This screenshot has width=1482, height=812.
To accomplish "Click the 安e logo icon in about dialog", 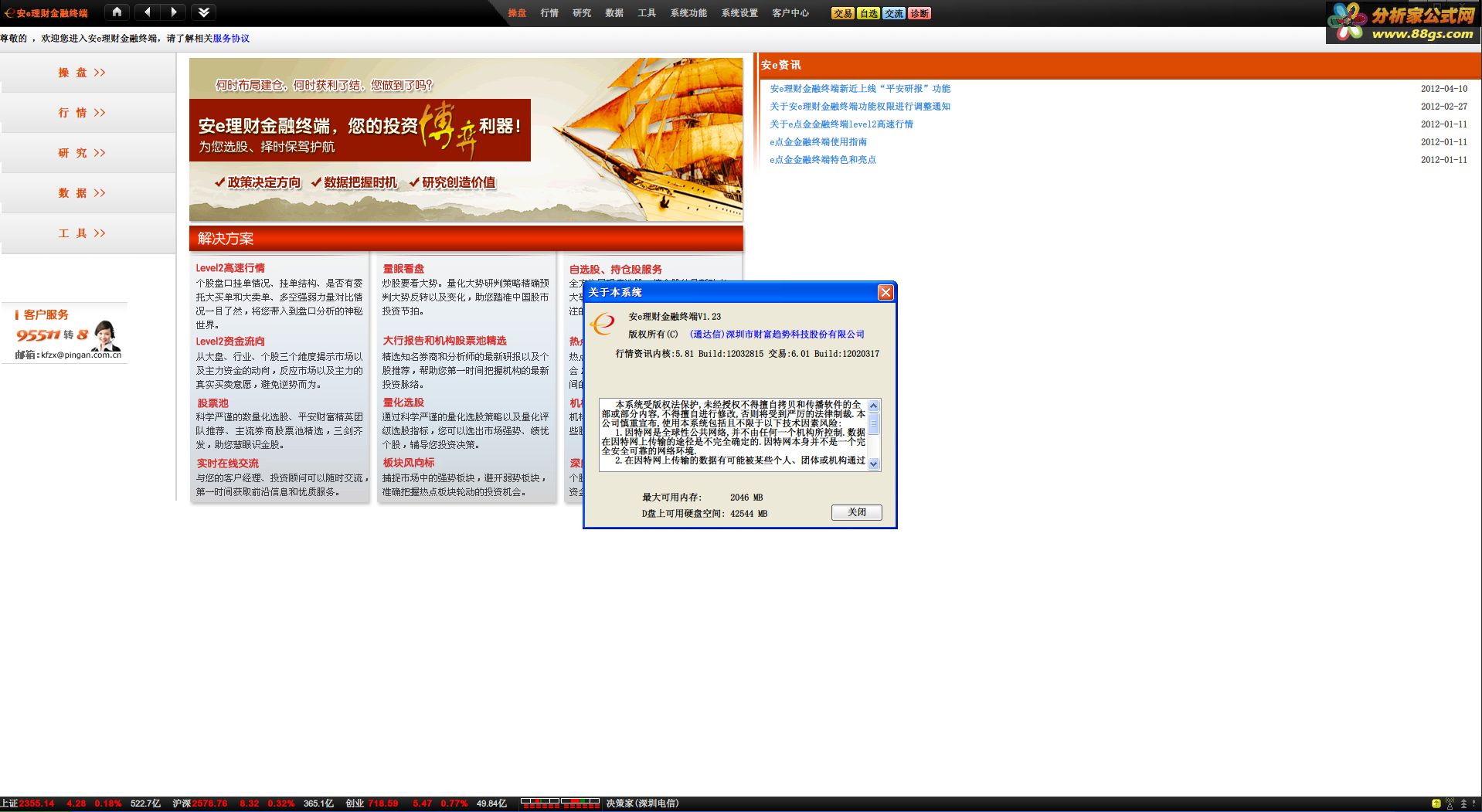I will click(603, 323).
